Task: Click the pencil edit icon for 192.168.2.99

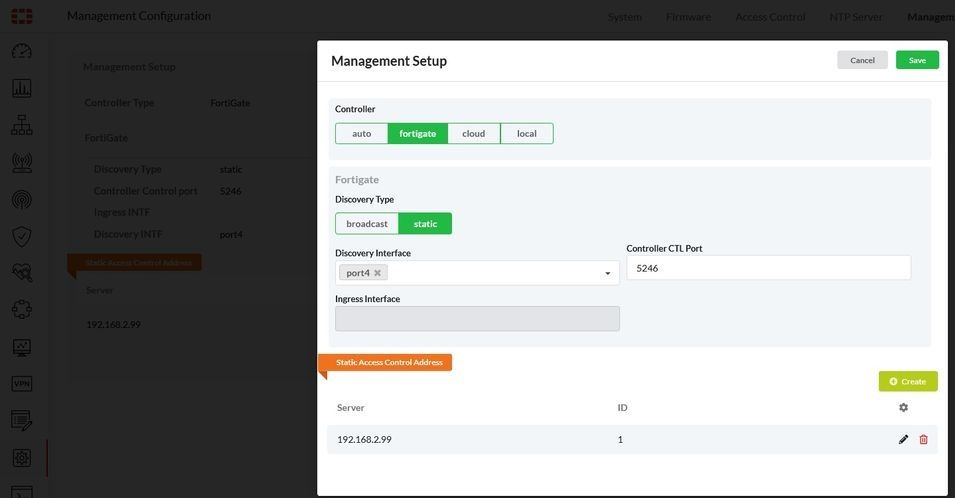Action: tap(903, 439)
